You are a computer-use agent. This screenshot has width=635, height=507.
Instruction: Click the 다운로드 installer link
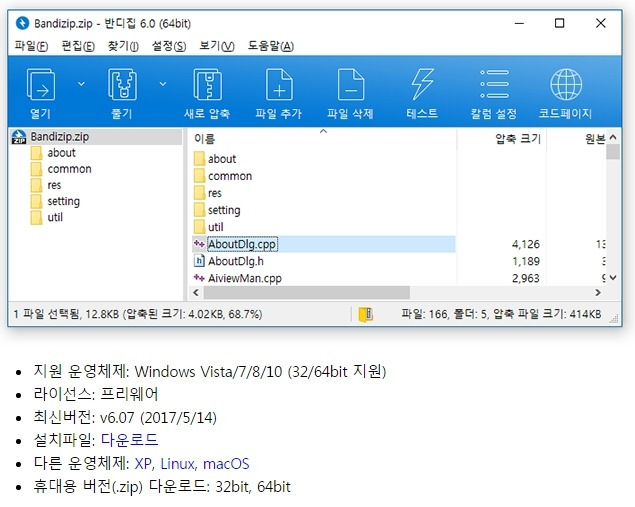[x=129, y=440]
